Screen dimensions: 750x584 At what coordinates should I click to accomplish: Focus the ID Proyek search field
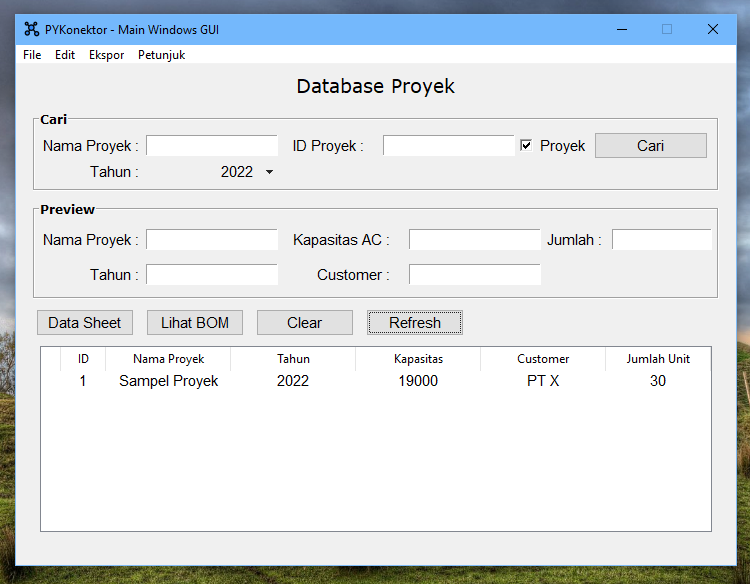coord(449,145)
